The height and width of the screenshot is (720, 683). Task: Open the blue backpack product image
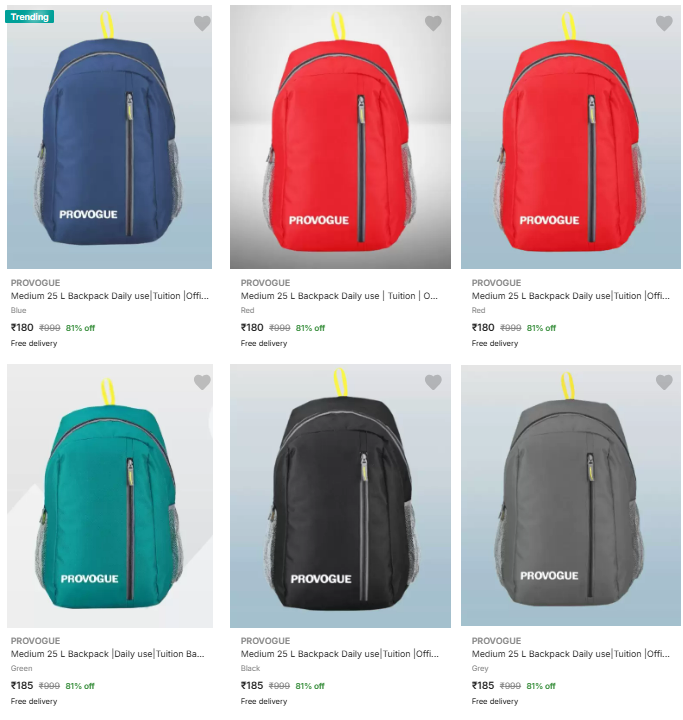(109, 137)
